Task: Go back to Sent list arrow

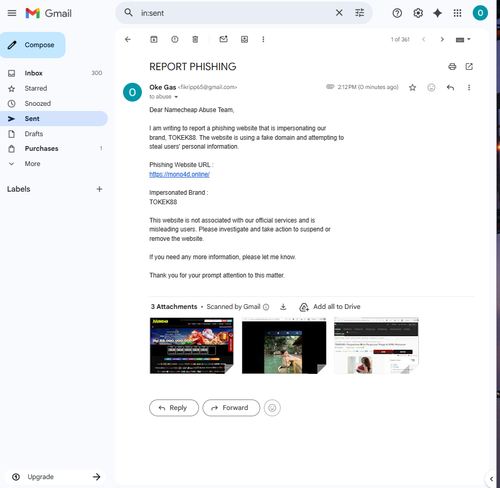Action: (x=128, y=39)
